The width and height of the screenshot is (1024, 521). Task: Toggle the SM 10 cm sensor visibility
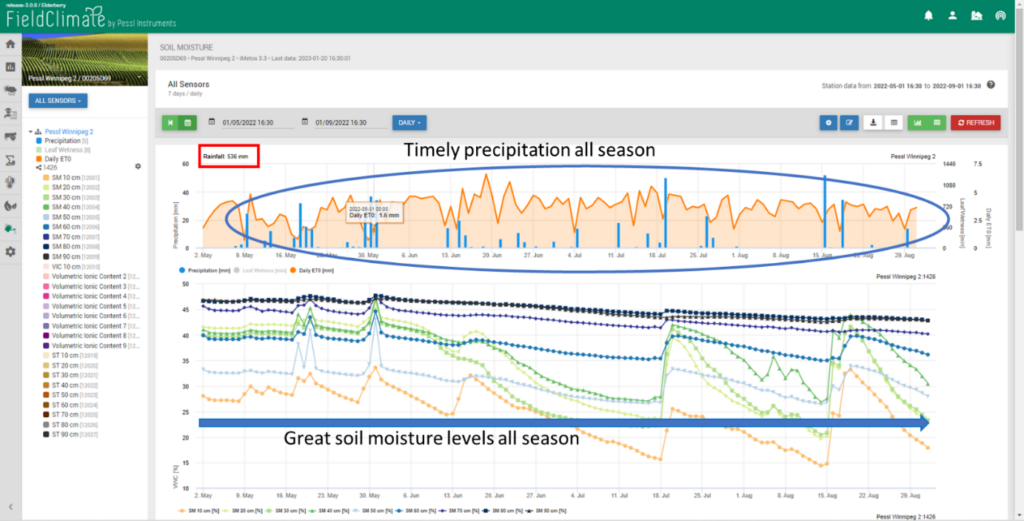click(x=64, y=177)
